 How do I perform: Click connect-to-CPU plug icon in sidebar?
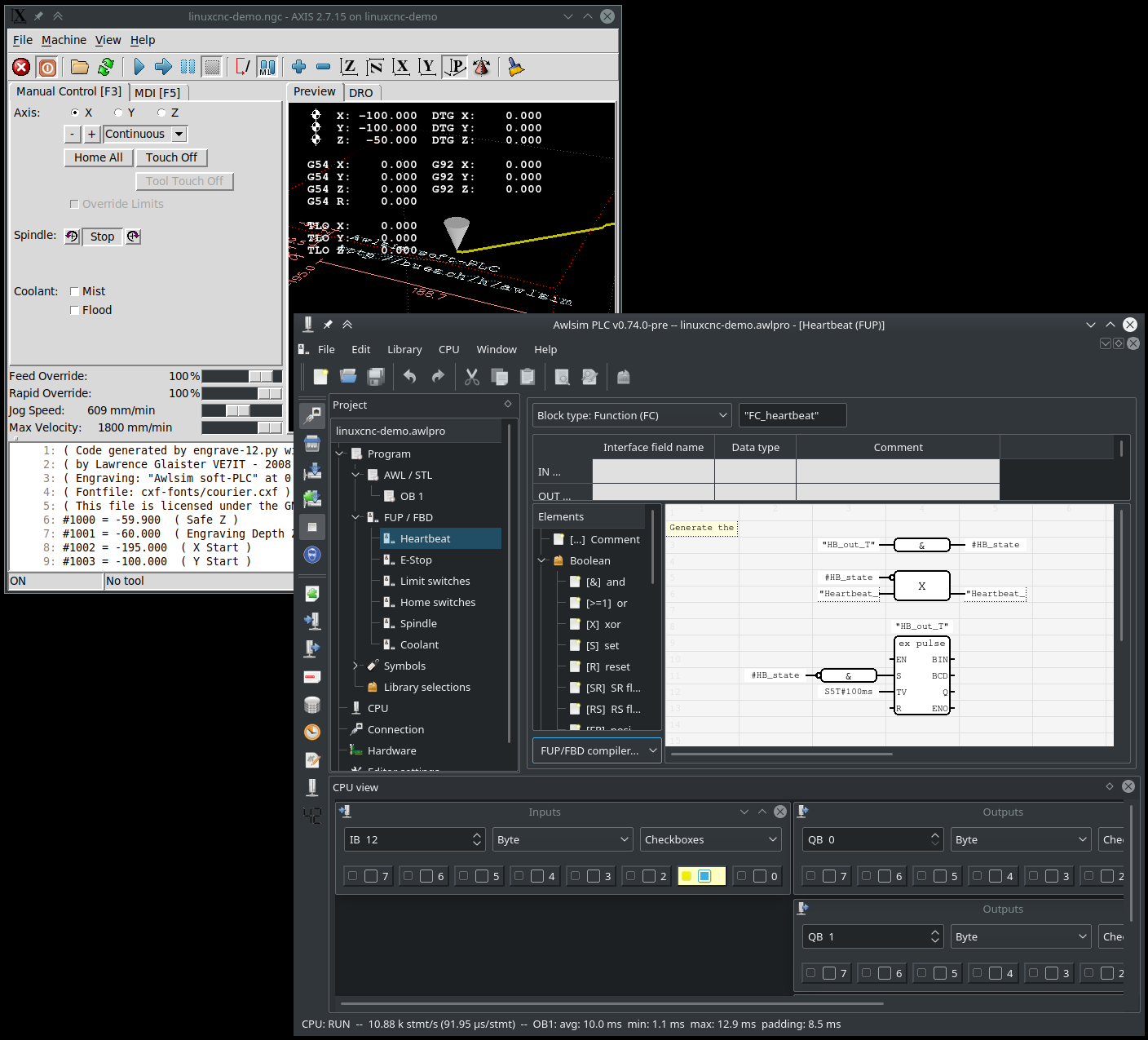pyautogui.click(x=312, y=416)
